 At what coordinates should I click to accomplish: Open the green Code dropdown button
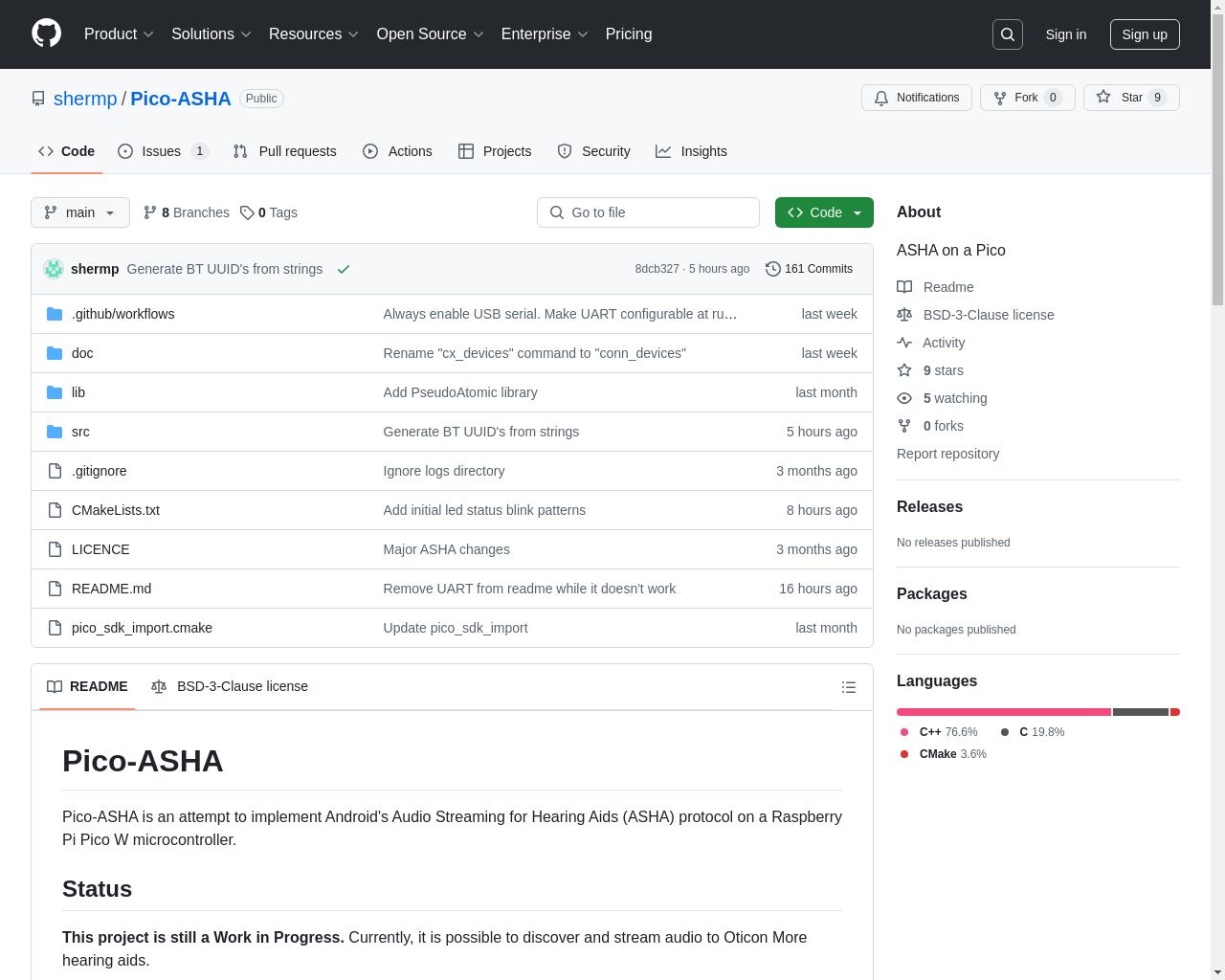(824, 212)
